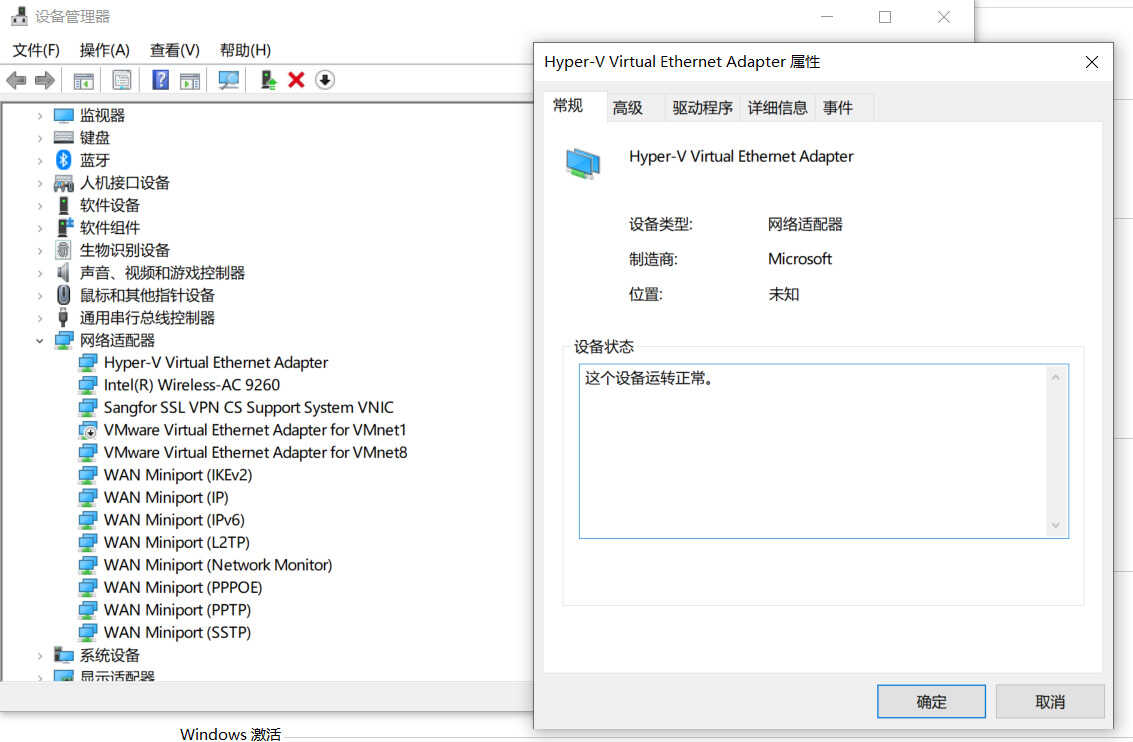Select WAN Miniport (IKEv2)
This screenshot has height=742, width=1133.
click(x=178, y=475)
